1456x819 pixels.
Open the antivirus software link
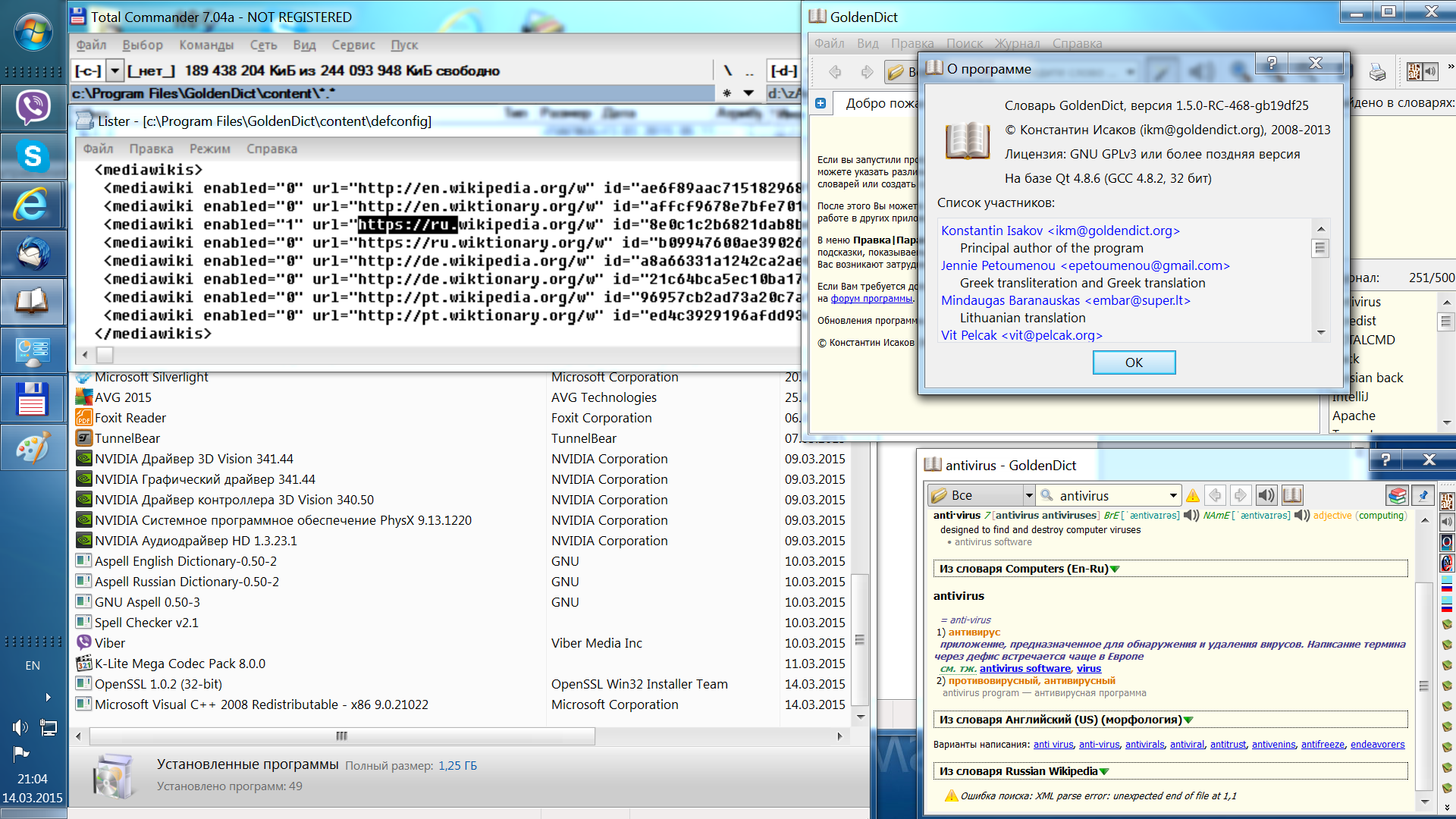point(1025,668)
